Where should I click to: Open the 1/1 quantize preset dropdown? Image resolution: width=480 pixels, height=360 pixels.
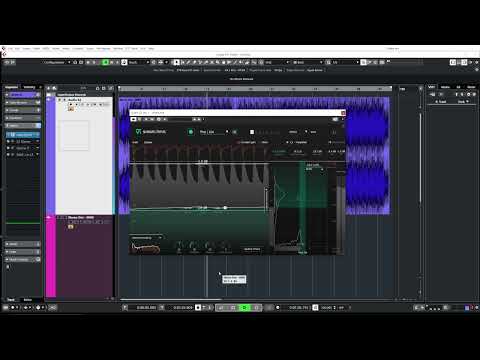(345, 62)
